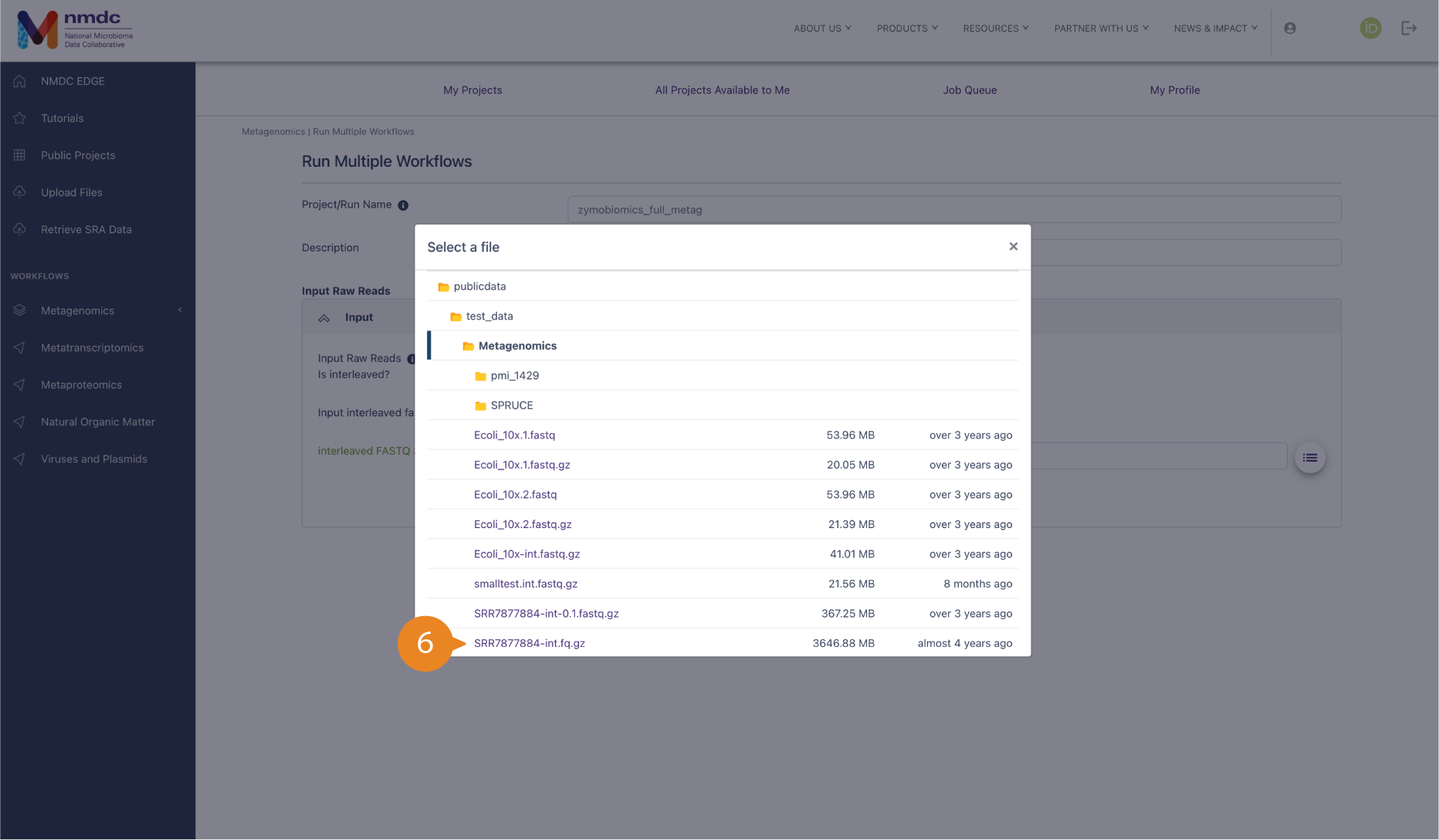Click the Retrieve SRA Data cloud icon
Image resolution: width=1439 pixels, height=840 pixels.
pyautogui.click(x=20, y=229)
